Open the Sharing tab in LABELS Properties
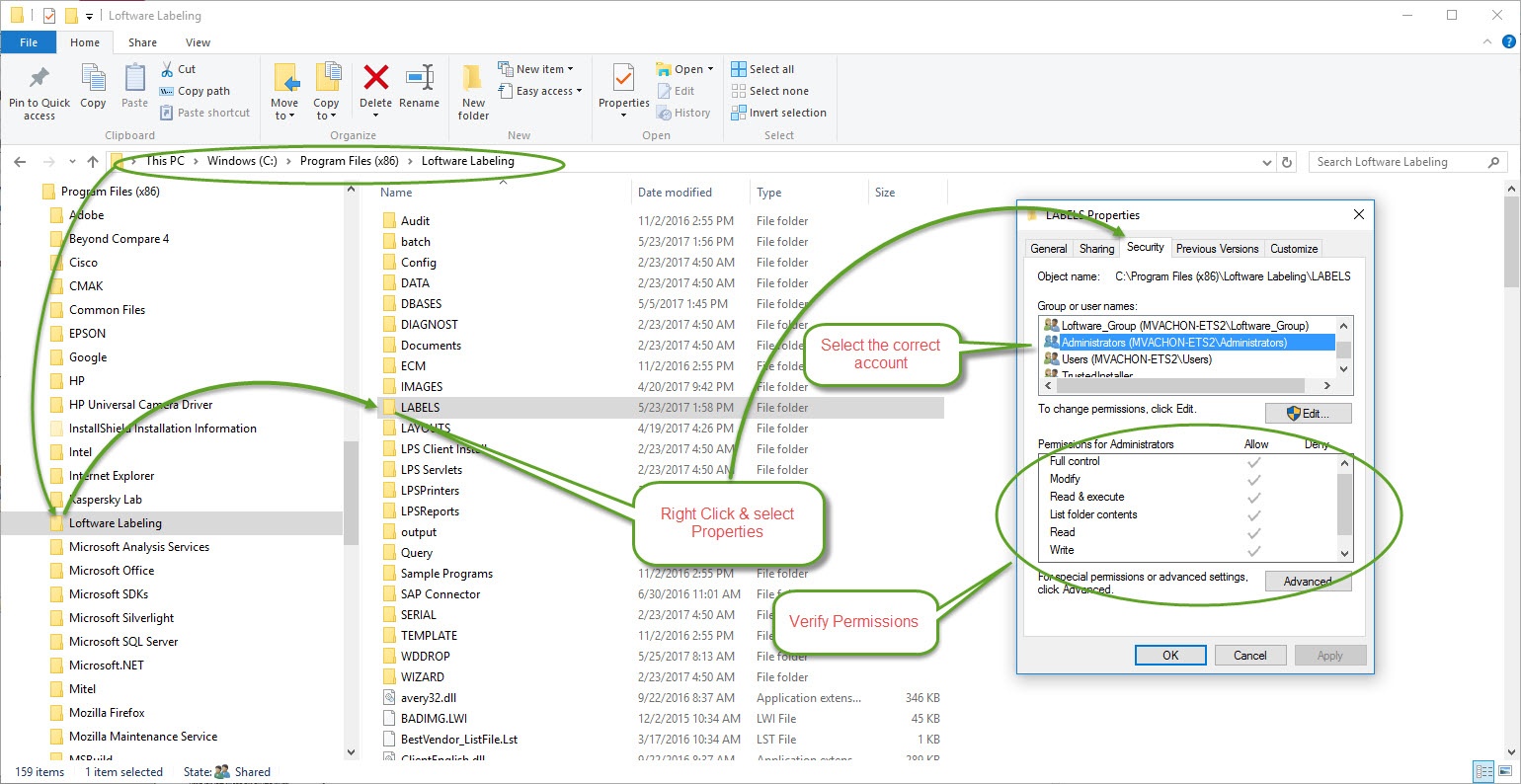The image size is (1521, 784). (x=1096, y=249)
